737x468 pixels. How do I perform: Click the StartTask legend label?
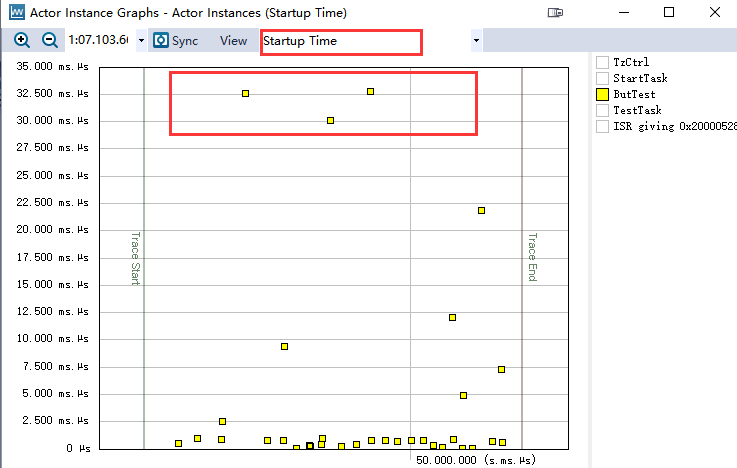click(x=640, y=78)
